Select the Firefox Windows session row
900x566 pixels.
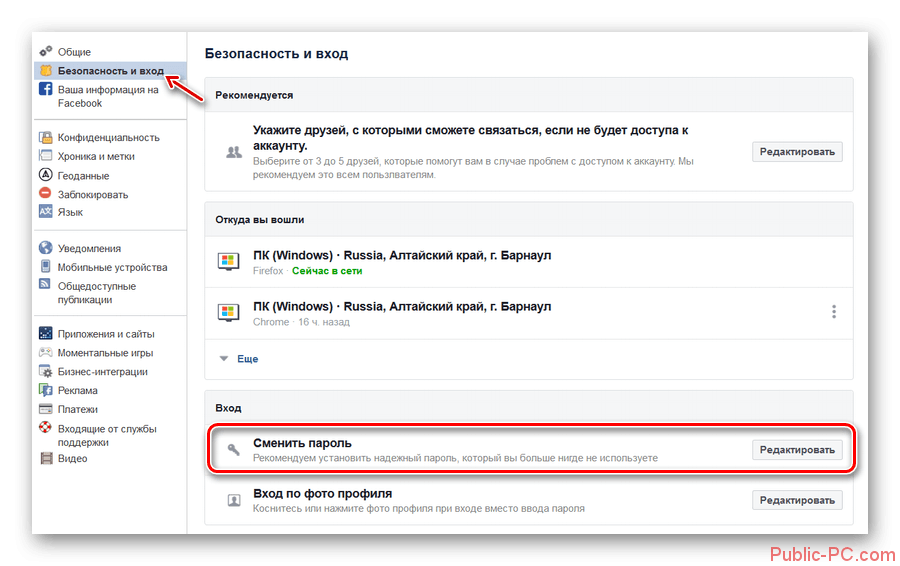tap(400, 262)
